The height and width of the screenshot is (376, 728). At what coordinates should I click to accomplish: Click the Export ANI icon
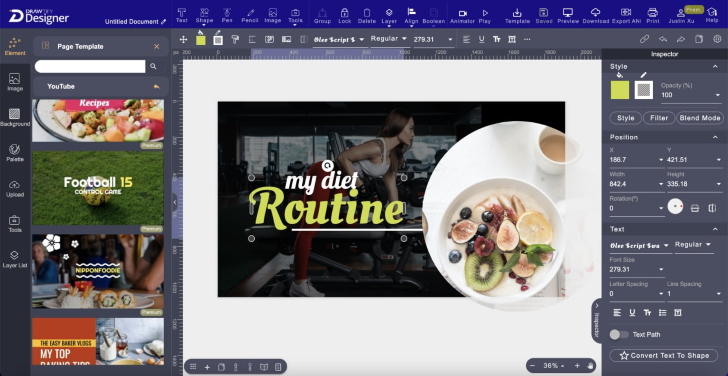click(626, 16)
